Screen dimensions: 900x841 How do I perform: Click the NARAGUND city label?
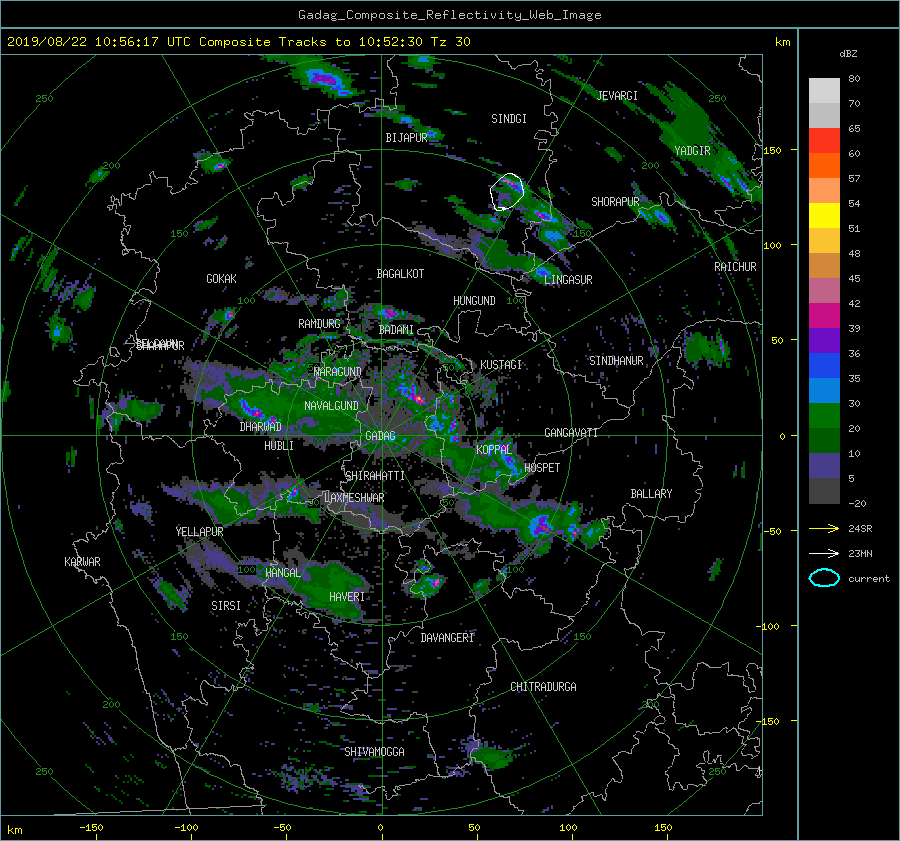click(x=338, y=371)
